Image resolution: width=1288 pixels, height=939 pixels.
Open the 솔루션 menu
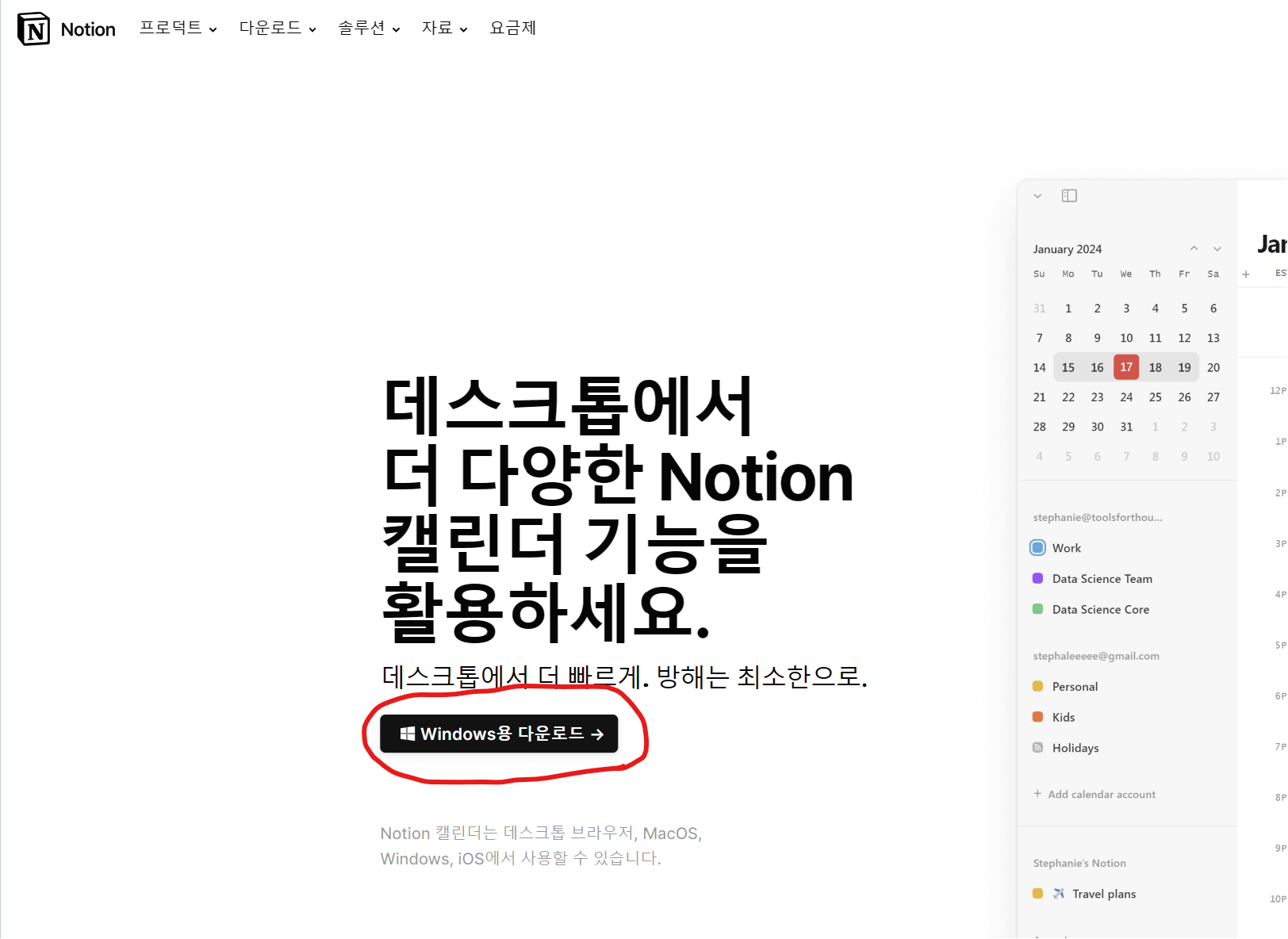(x=369, y=29)
